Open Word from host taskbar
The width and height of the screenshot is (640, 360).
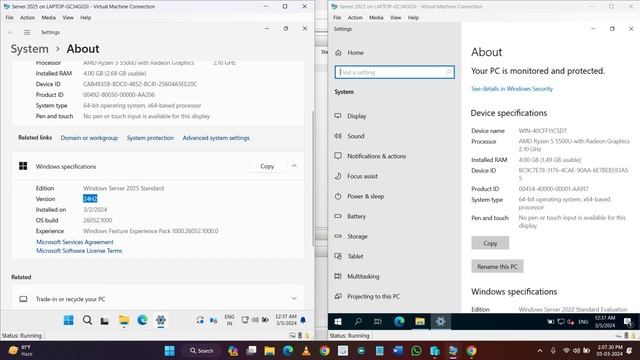(398, 351)
